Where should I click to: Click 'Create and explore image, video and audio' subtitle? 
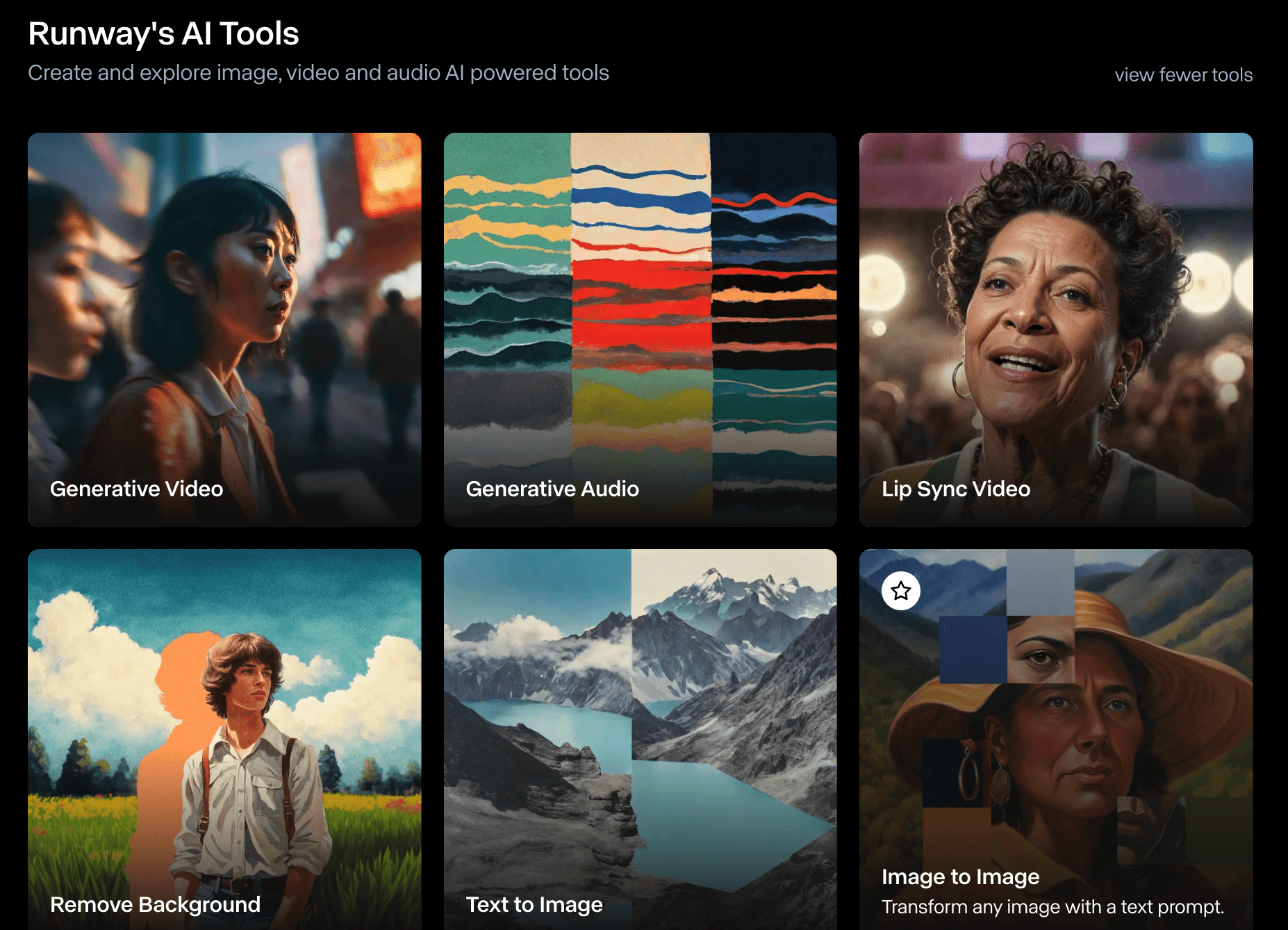point(318,73)
